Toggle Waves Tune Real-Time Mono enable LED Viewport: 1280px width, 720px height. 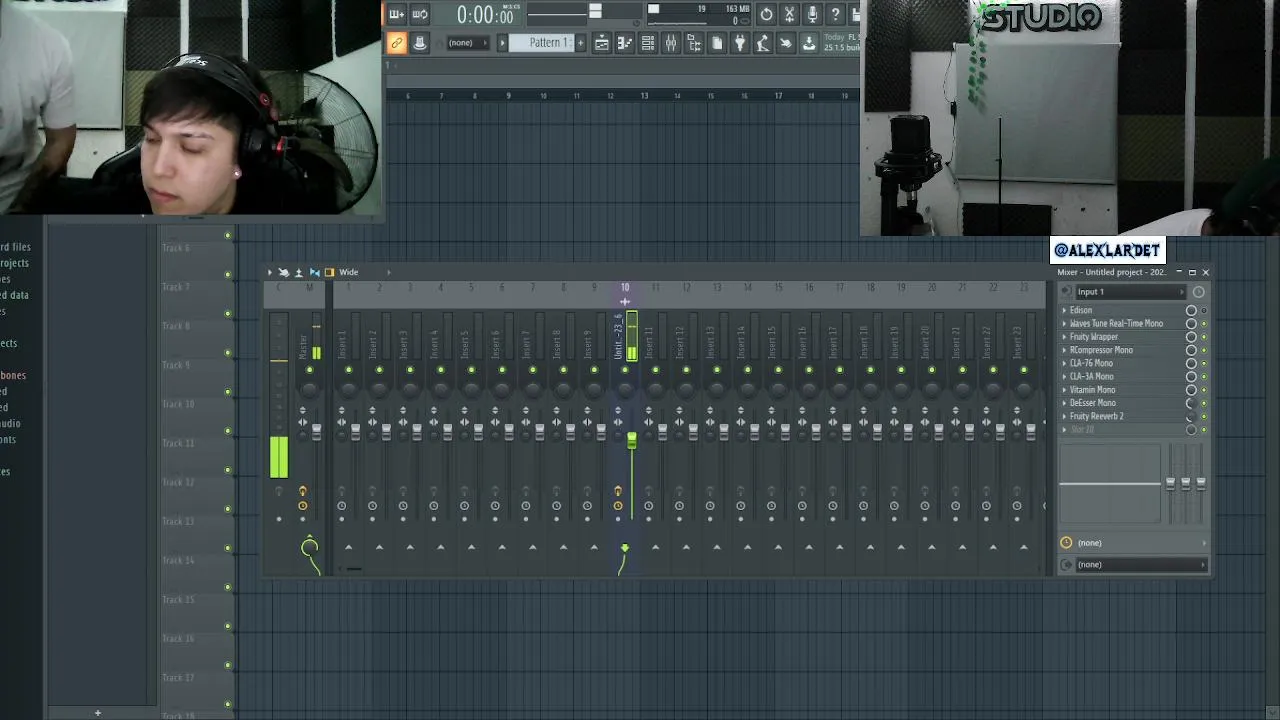1203,324
